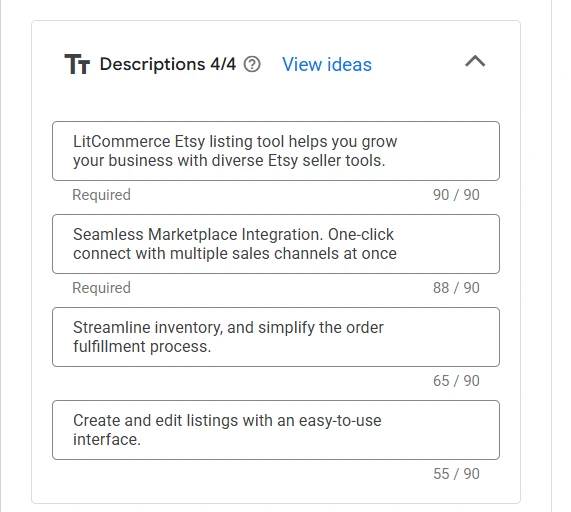This screenshot has width=571, height=512.
Task: Click the text-size icon beside Descriptions
Action: click(x=77, y=64)
